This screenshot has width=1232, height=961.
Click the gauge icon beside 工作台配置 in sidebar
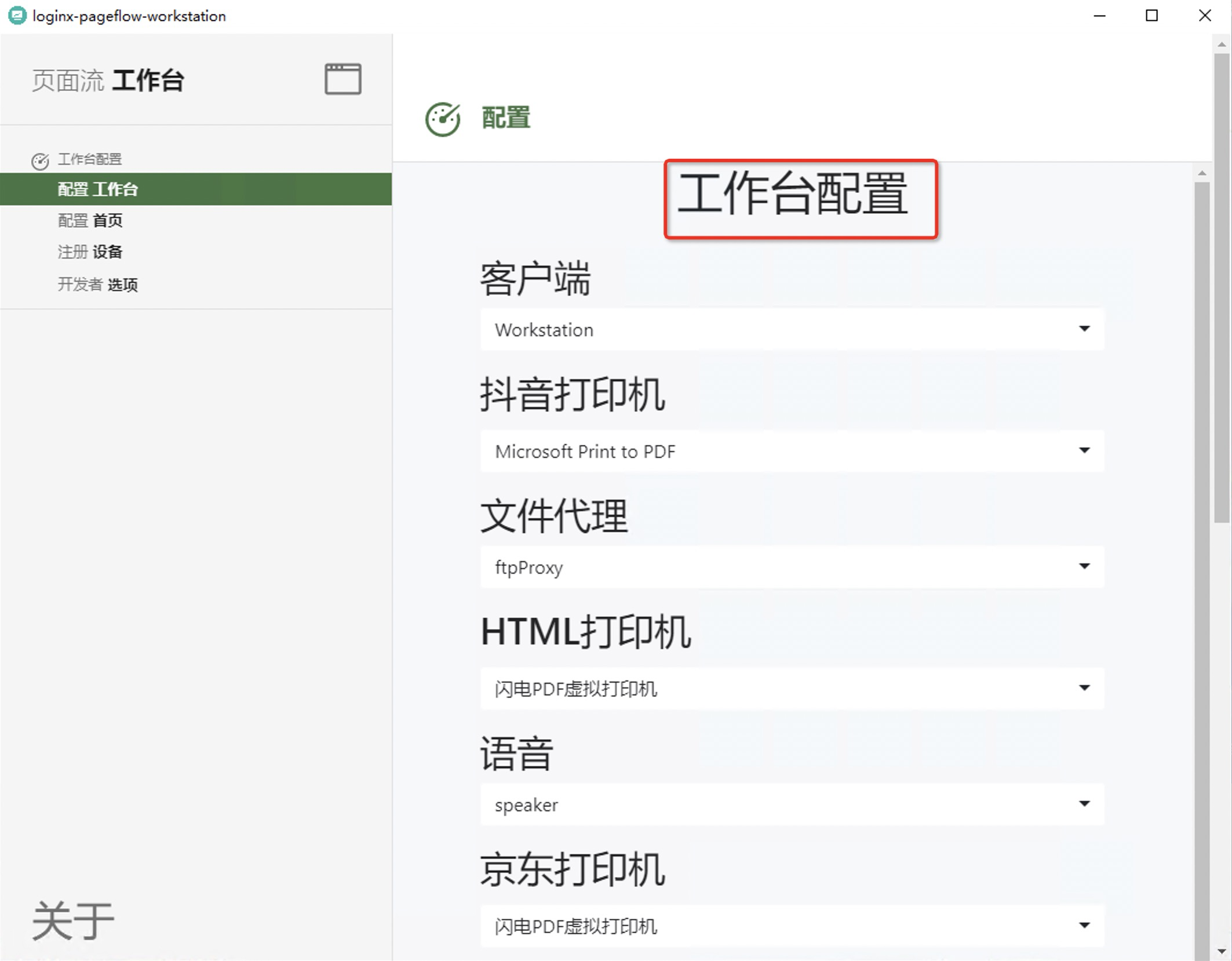pos(40,161)
